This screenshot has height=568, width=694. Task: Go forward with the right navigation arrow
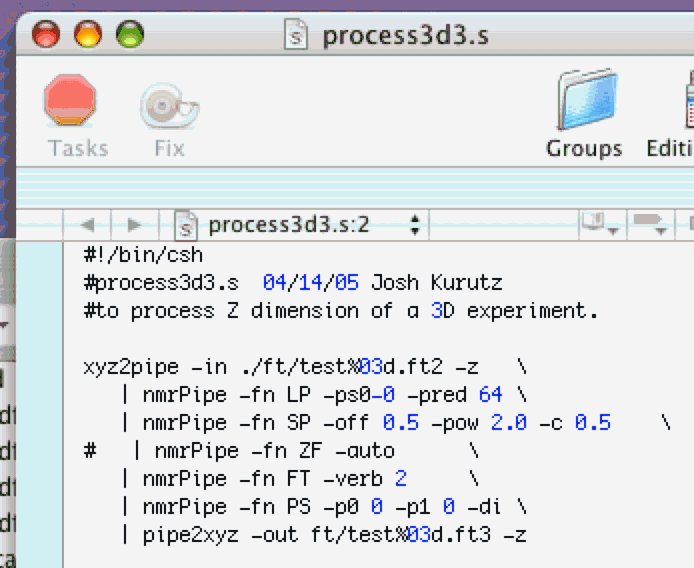tap(135, 225)
